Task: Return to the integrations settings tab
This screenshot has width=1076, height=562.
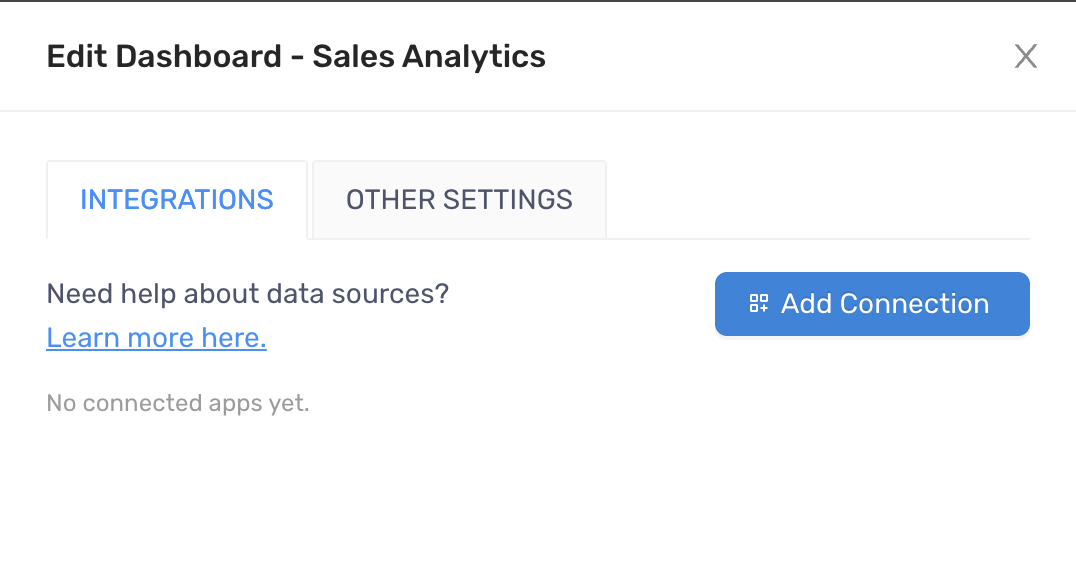Action: point(177,200)
